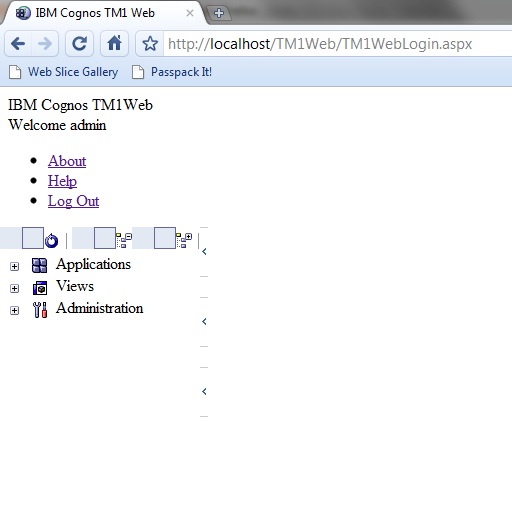Reload the page with the refresh button
Screen dimensions: 512x509
(79, 44)
